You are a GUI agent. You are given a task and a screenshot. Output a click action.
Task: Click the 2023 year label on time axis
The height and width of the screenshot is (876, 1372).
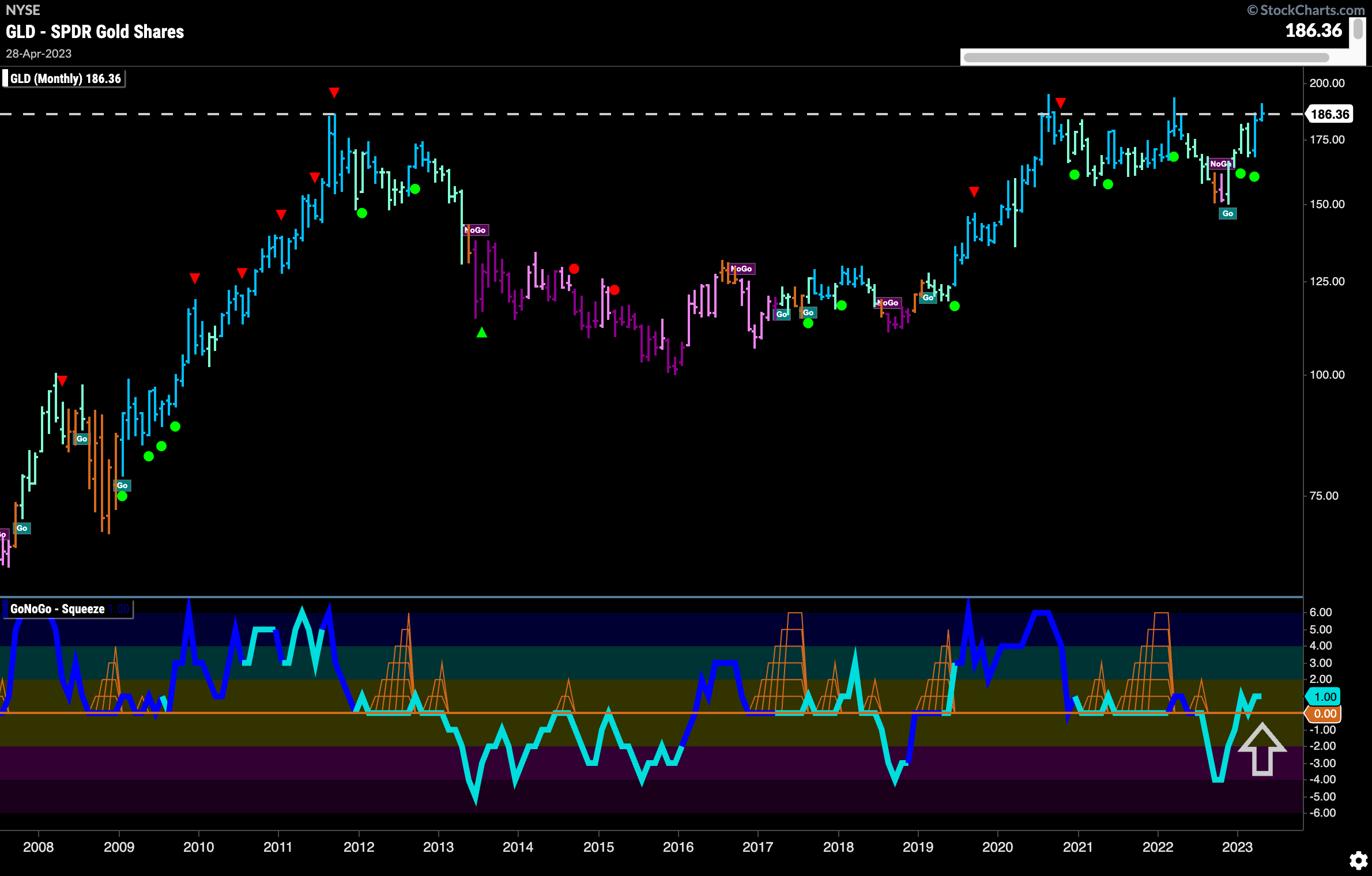[x=1238, y=847]
